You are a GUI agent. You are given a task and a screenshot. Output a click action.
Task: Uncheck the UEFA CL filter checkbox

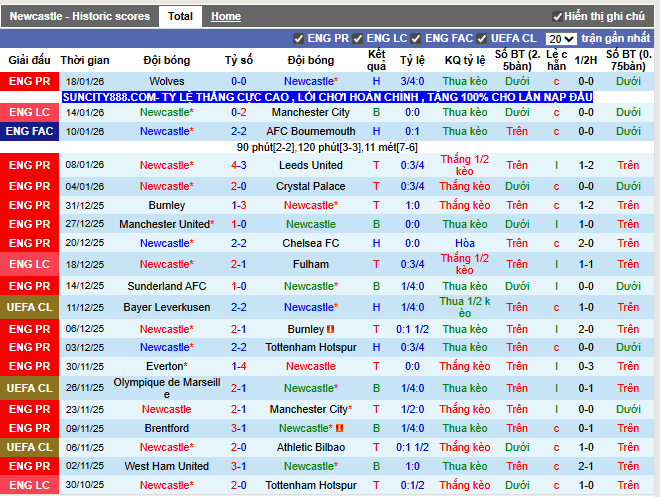click(x=482, y=39)
